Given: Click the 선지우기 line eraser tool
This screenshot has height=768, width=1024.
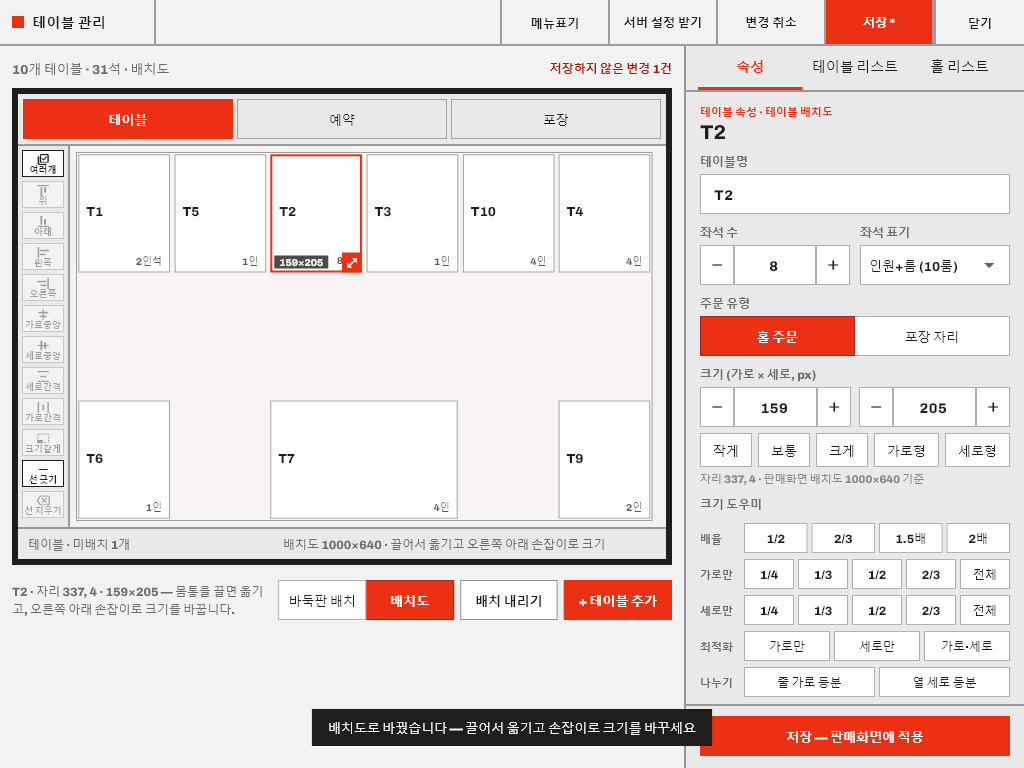Looking at the screenshot, I should click(x=43, y=505).
